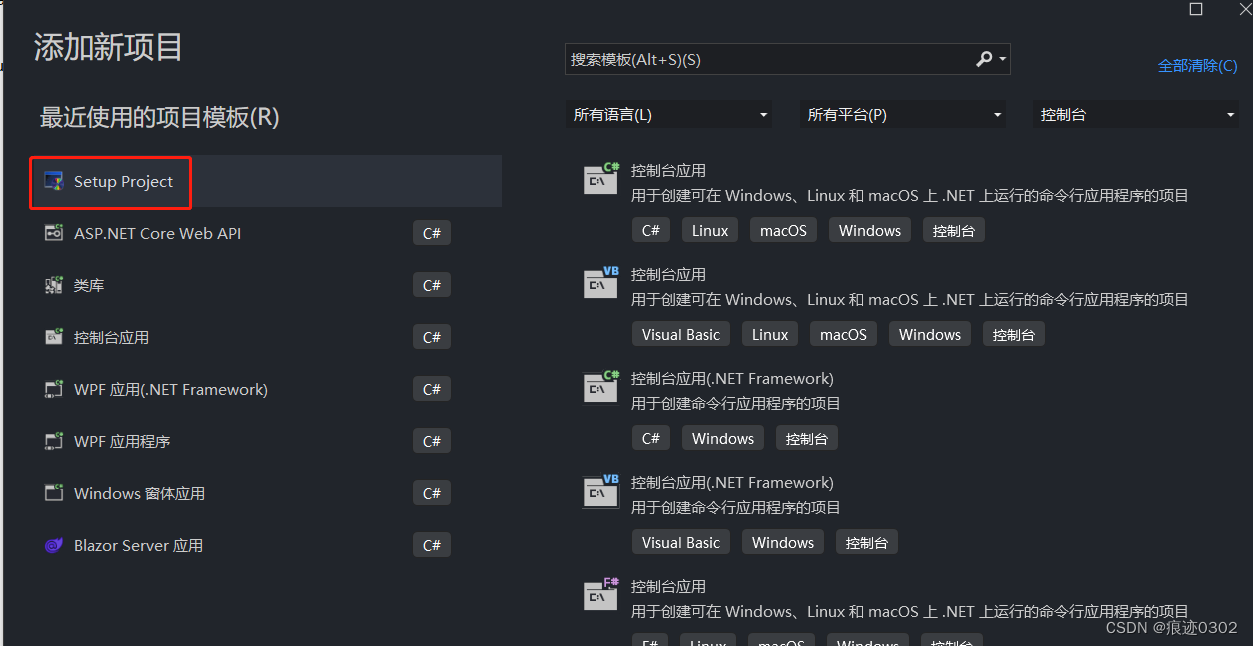Select VB 控制台应用(.NET Framework) title
This screenshot has height=646, width=1253.
tap(732, 482)
